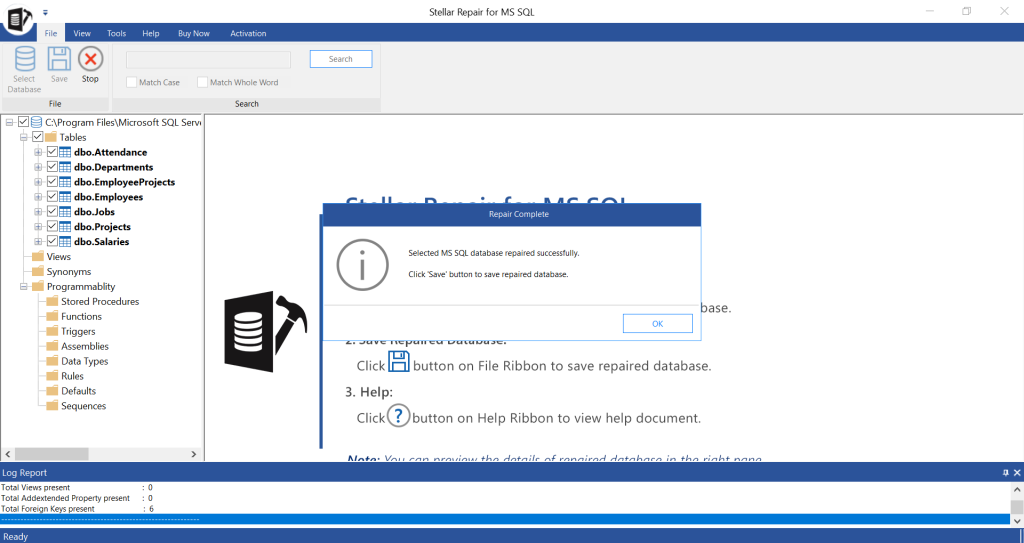
Task: Click OK in Repair Complete dialog
Action: click(657, 323)
